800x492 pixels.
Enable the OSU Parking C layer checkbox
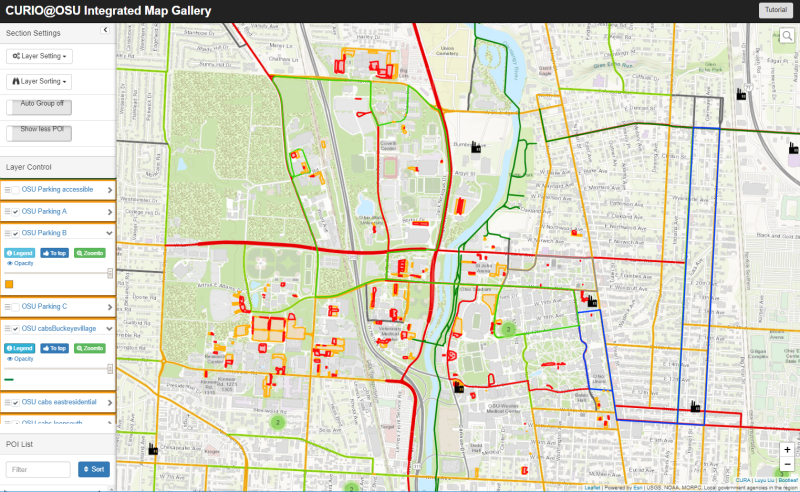[x=16, y=307]
